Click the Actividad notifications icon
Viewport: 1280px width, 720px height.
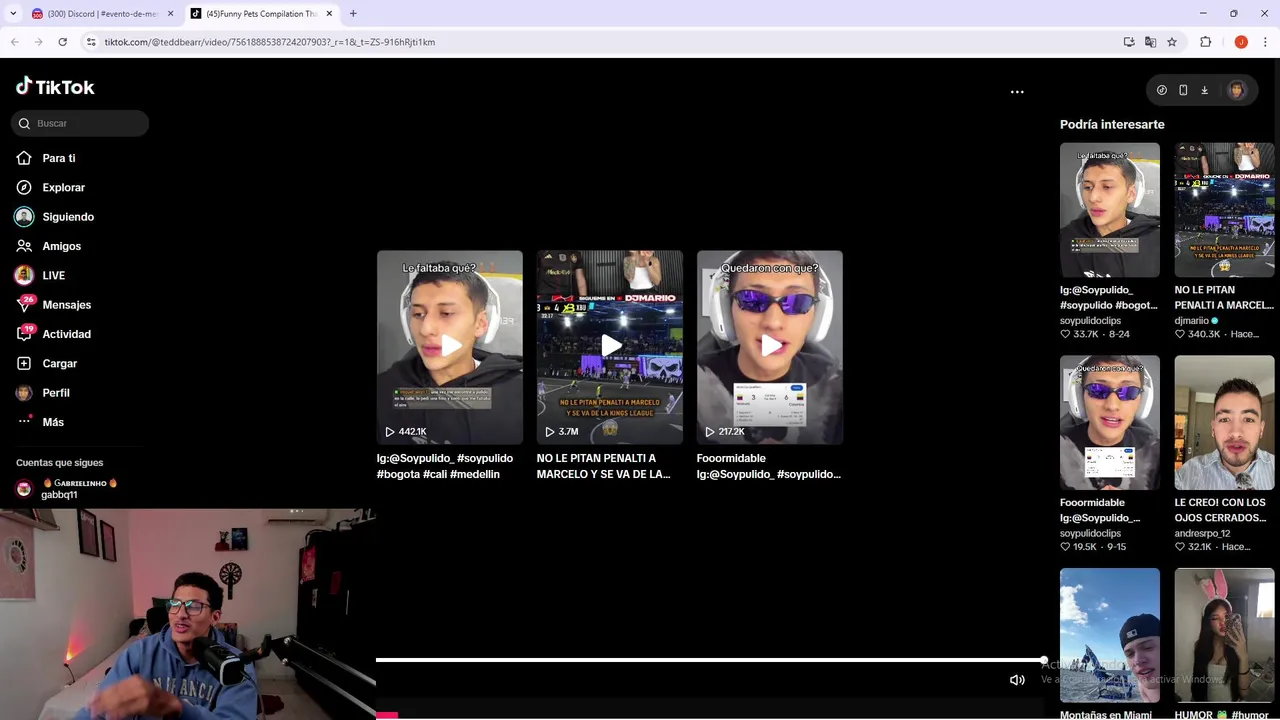click(24, 334)
